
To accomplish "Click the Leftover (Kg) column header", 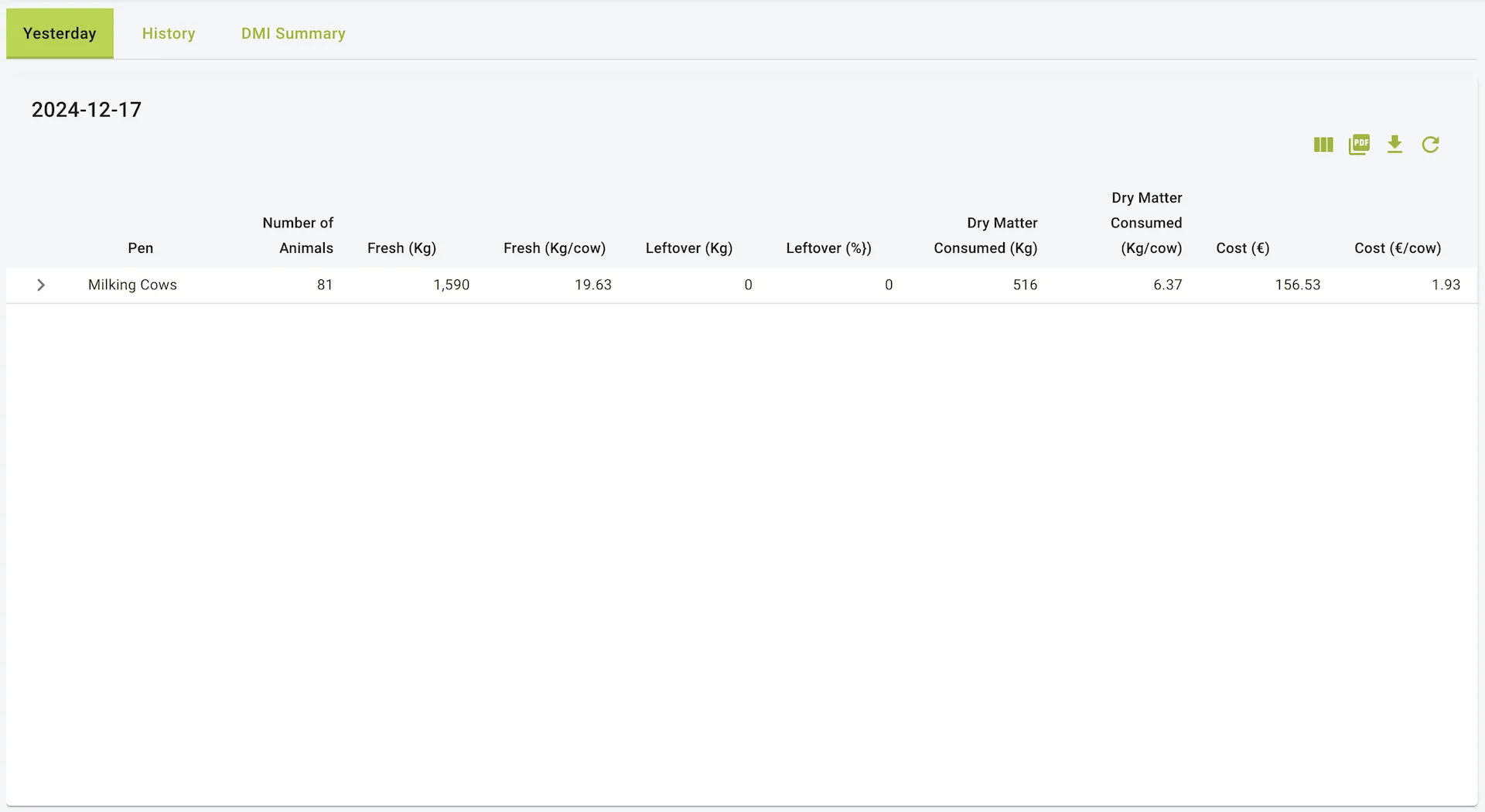I will click(688, 248).
